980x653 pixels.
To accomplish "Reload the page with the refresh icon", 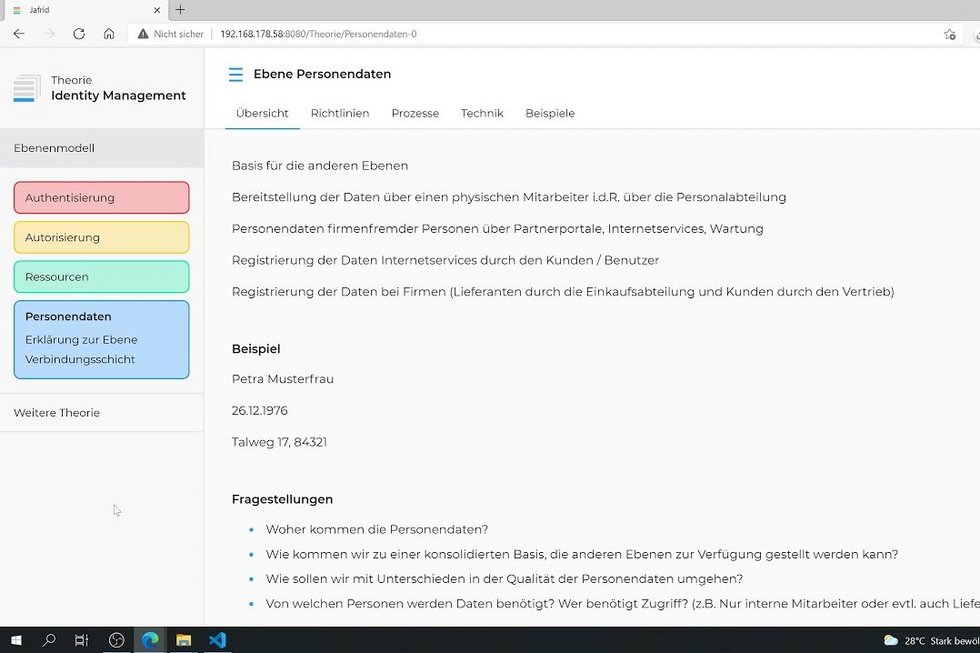I will point(79,34).
